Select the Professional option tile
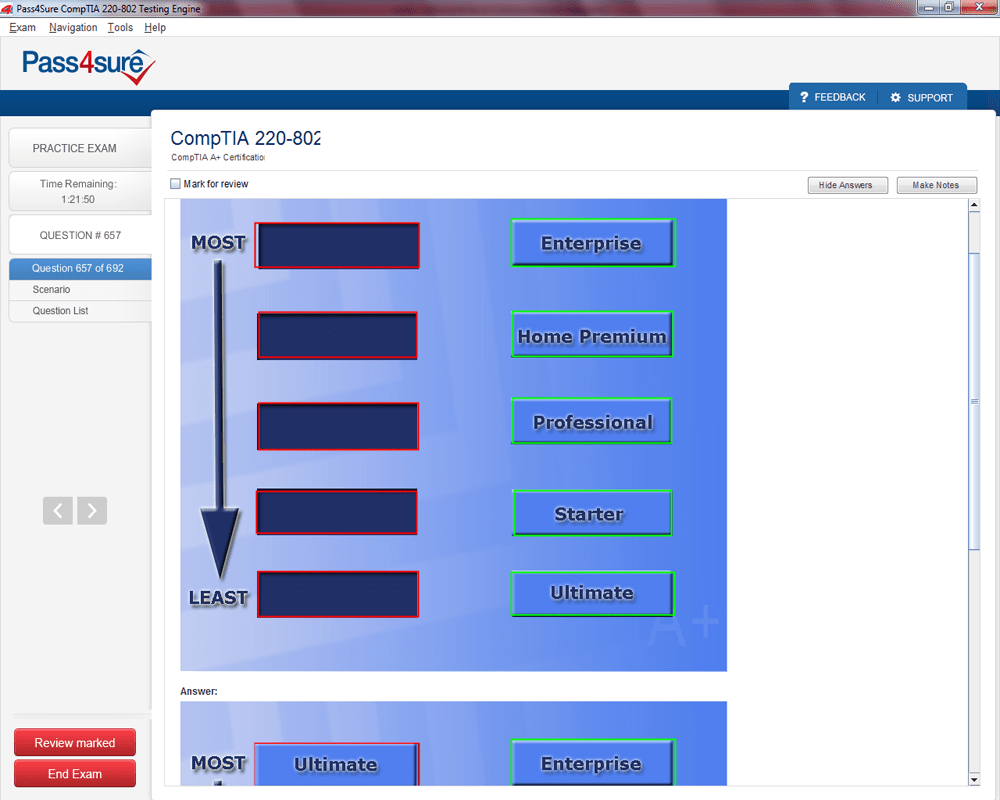 (592, 421)
